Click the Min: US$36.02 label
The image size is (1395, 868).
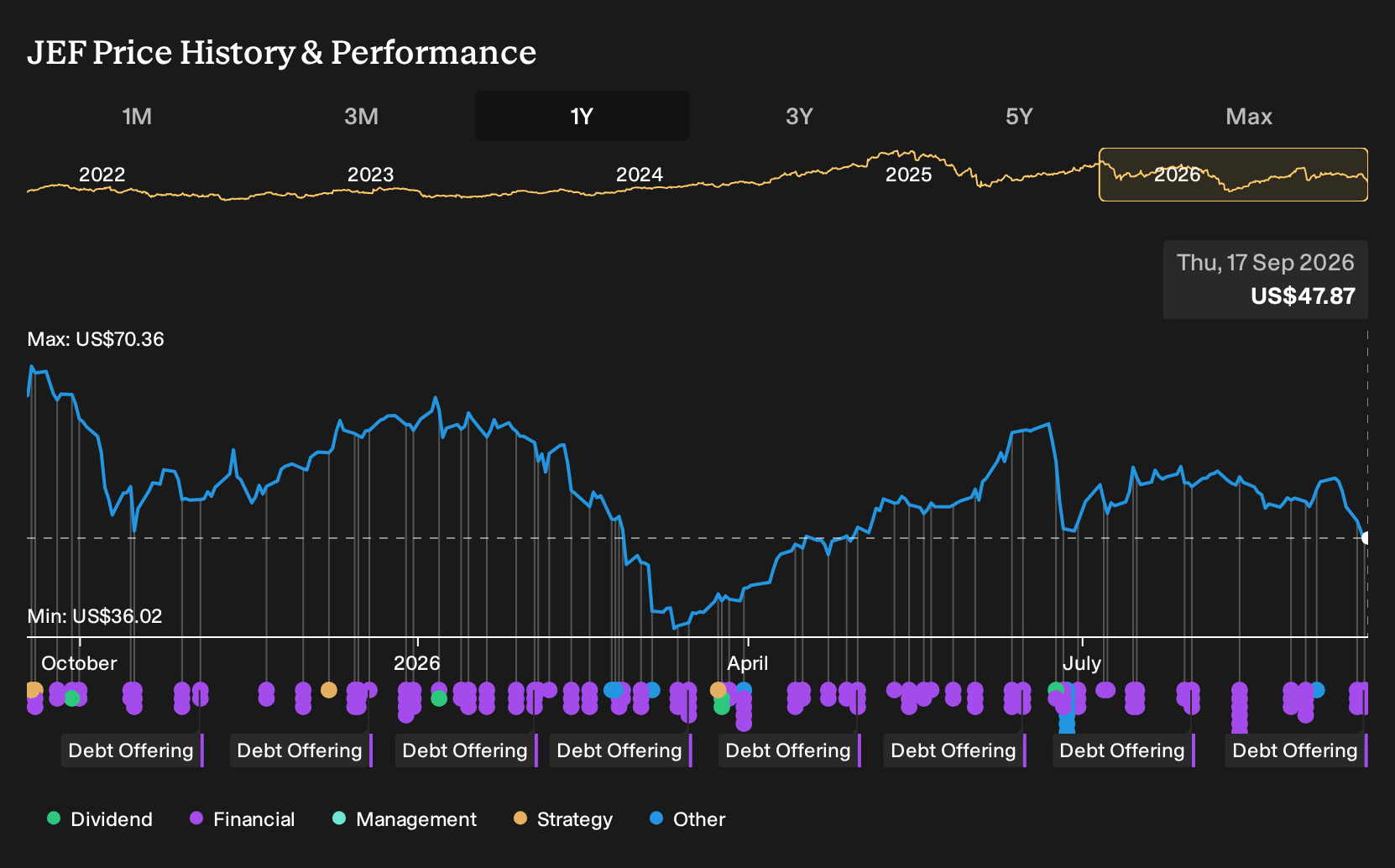click(x=95, y=616)
